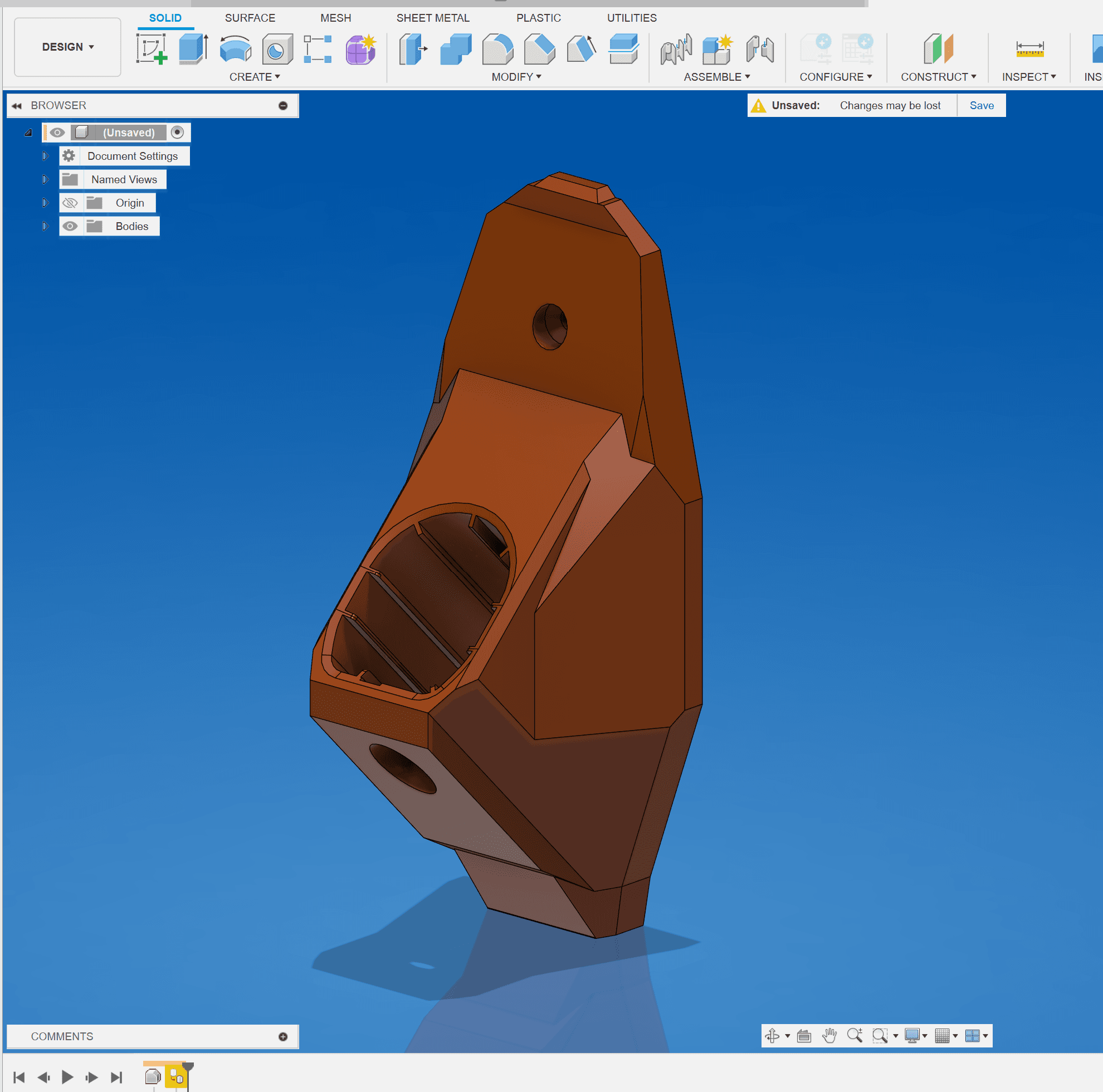The height and width of the screenshot is (1092, 1103).
Task: Expand the Named Views node
Action: pyautogui.click(x=45, y=179)
